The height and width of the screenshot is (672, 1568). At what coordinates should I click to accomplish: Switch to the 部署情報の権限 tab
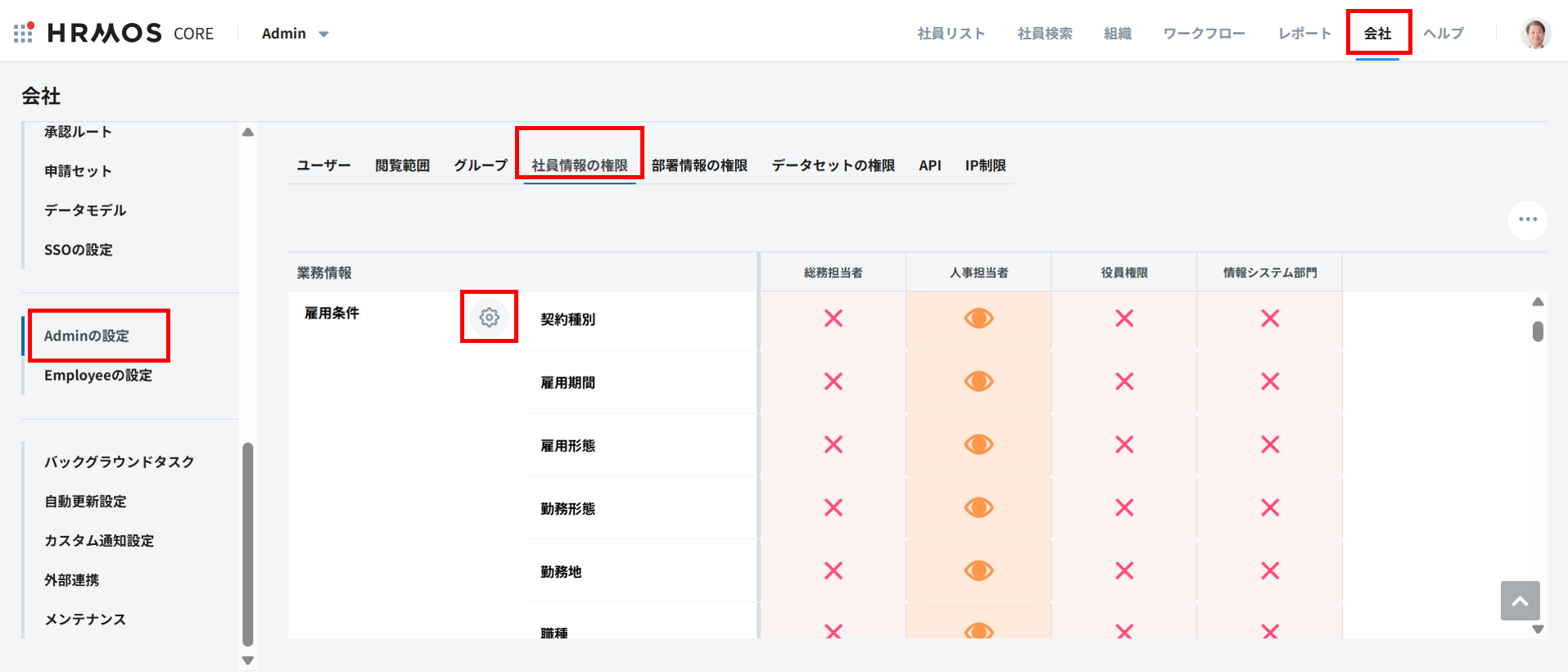699,165
